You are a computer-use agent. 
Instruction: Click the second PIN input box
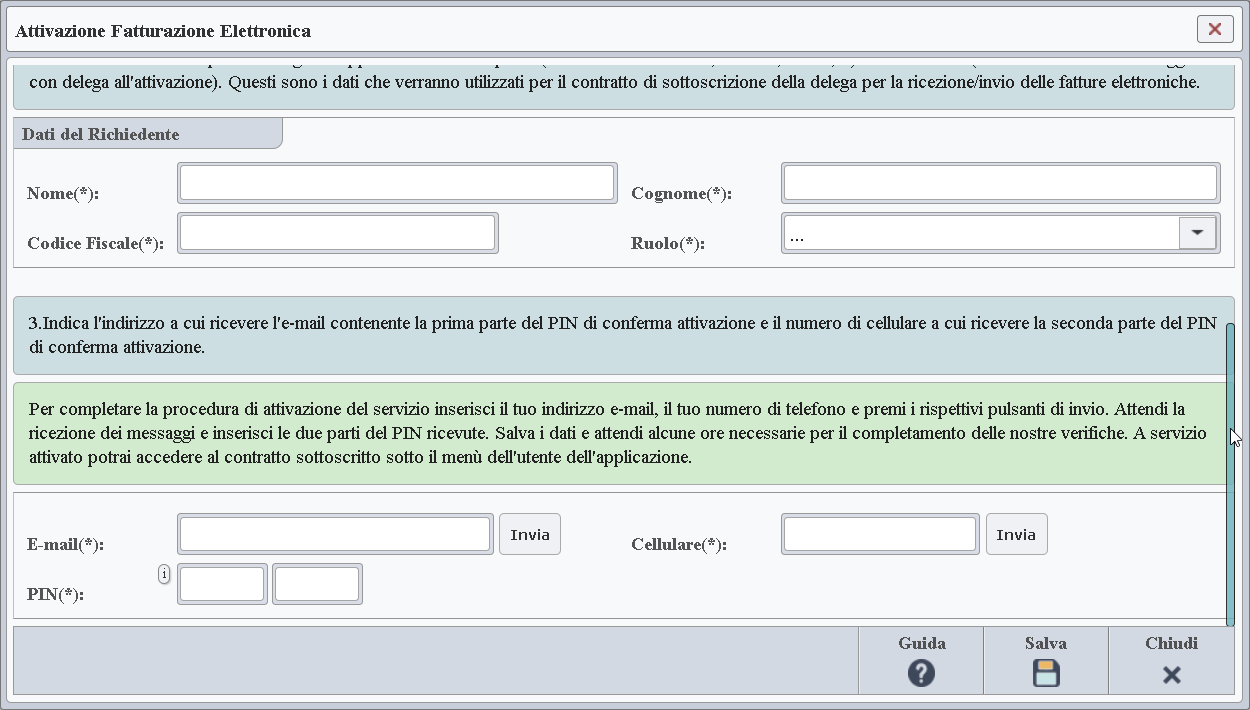316,583
